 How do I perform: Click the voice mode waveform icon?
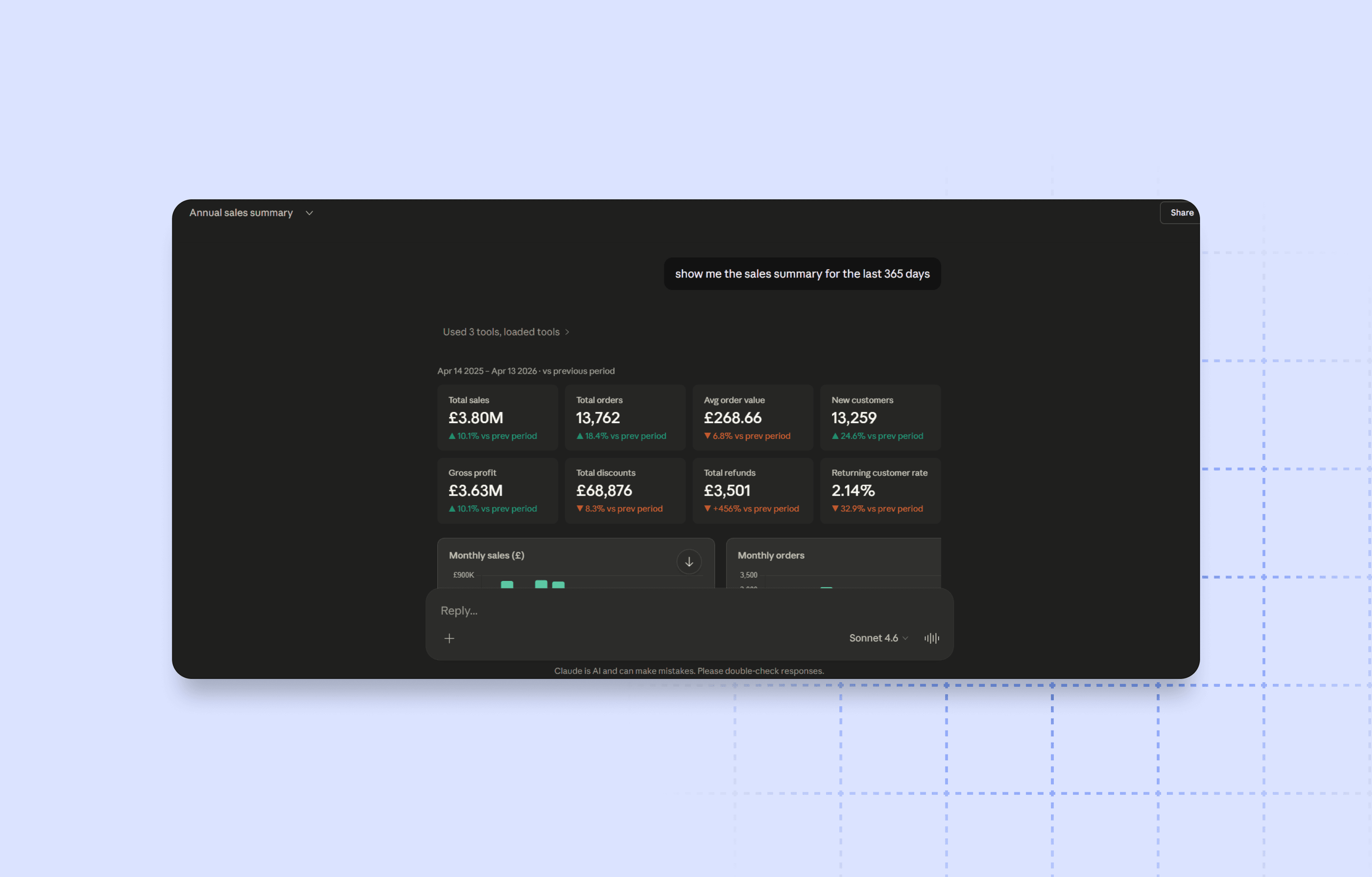tap(932, 638)
